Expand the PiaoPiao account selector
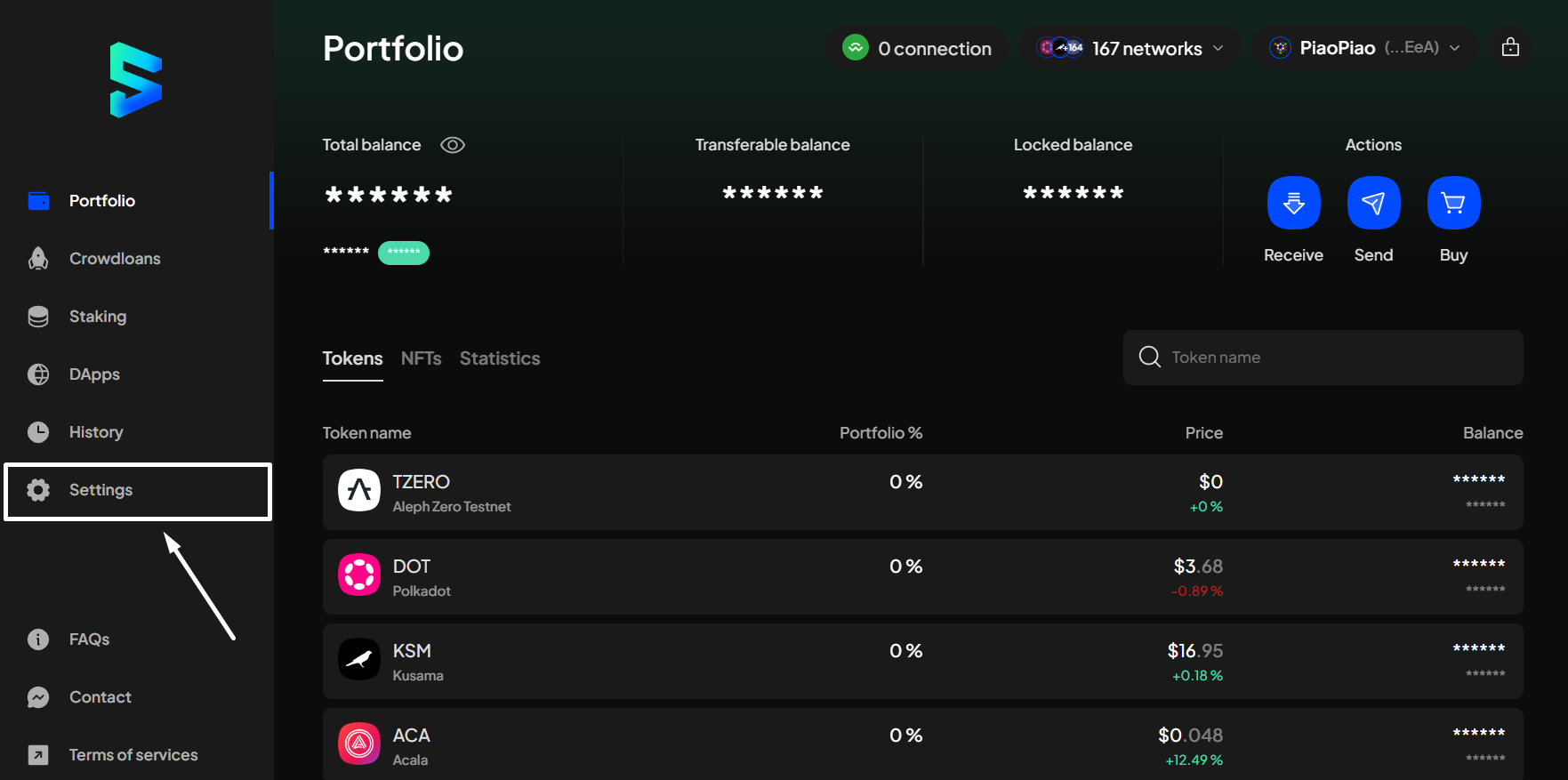Screen dimensions: 1568x780 coord(1365,48)
